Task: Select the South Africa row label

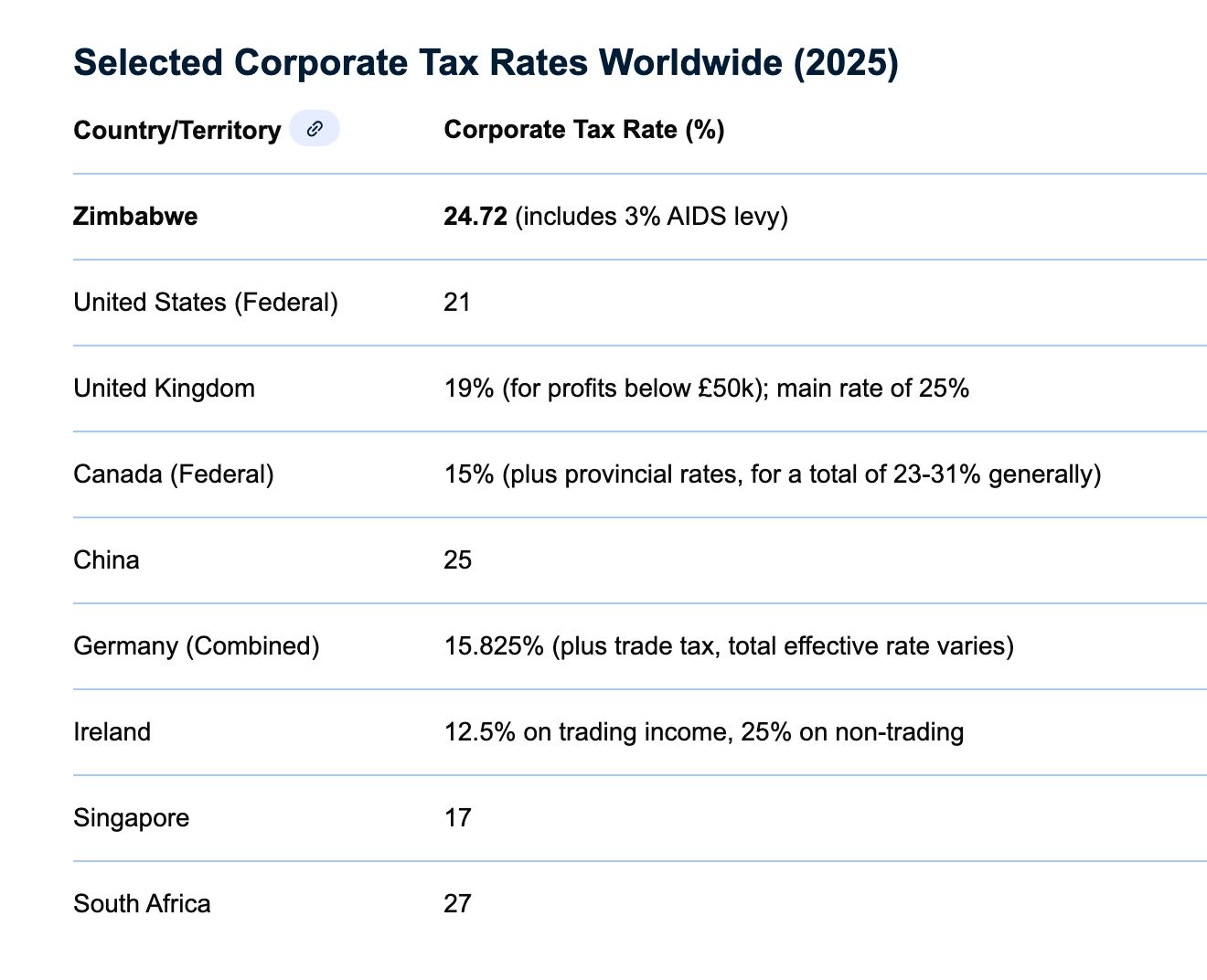Action: [x=142, y=904]
